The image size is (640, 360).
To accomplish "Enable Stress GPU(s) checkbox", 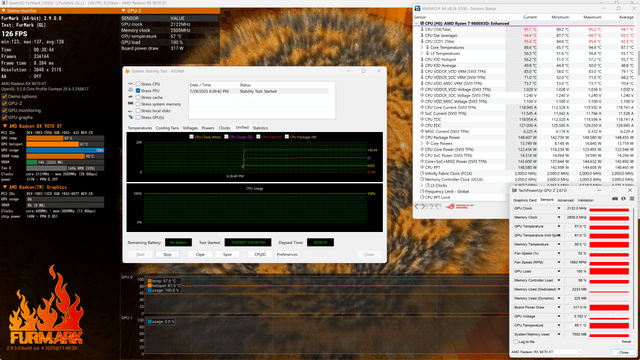I will 138,117.
